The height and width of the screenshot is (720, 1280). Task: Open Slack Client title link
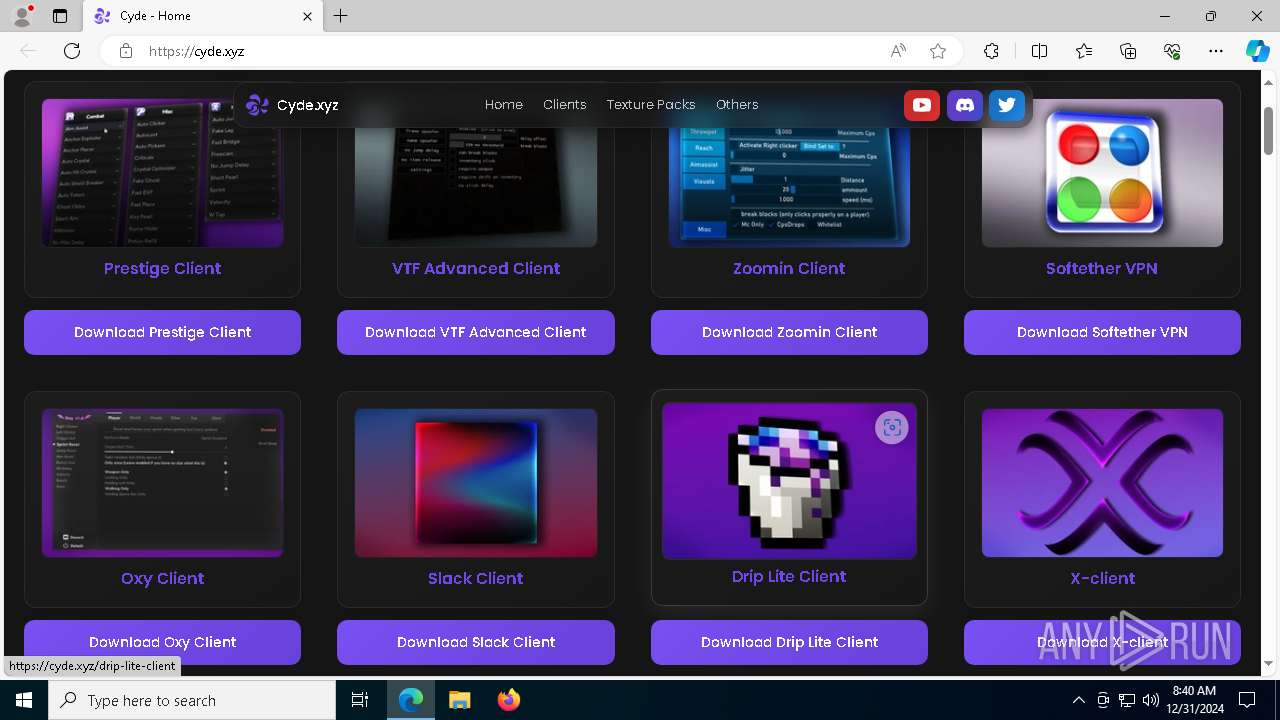476,578
